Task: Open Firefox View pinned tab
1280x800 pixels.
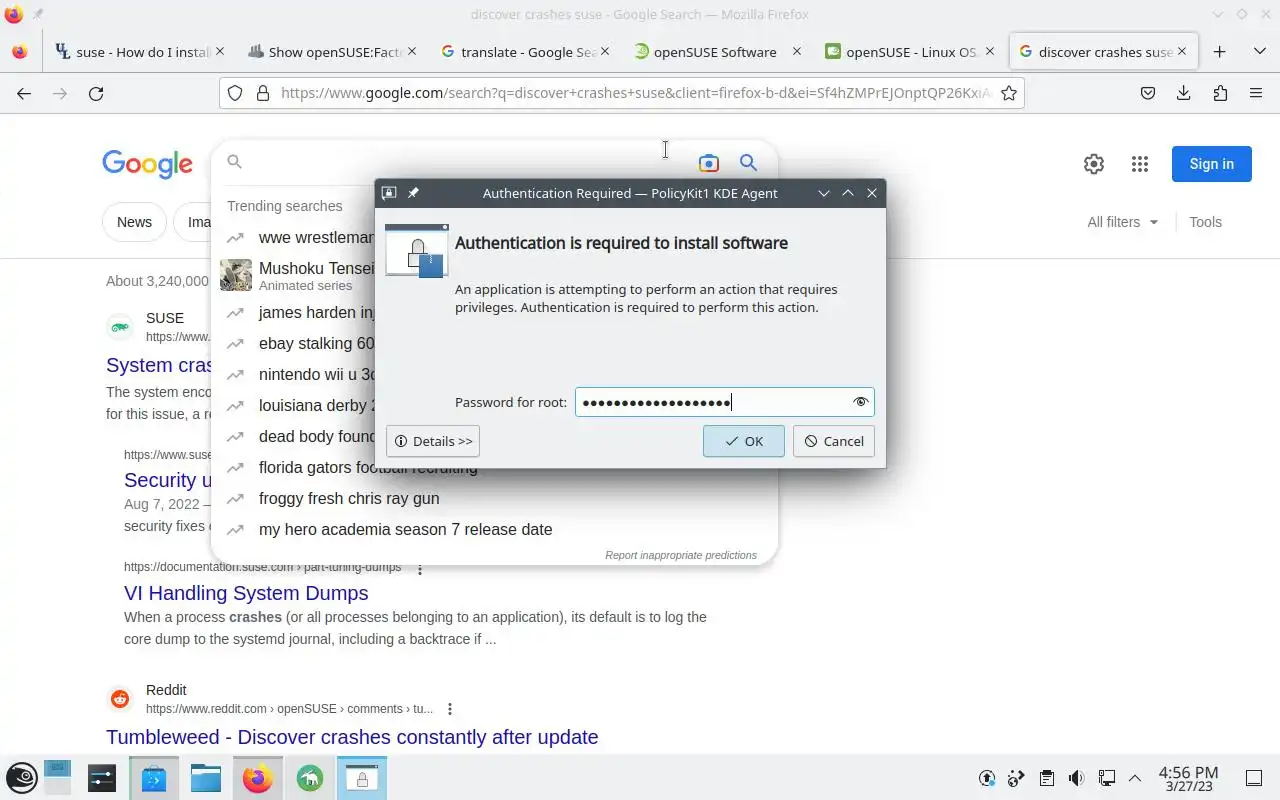Action: pyautogui.click(x=20, y=52)
